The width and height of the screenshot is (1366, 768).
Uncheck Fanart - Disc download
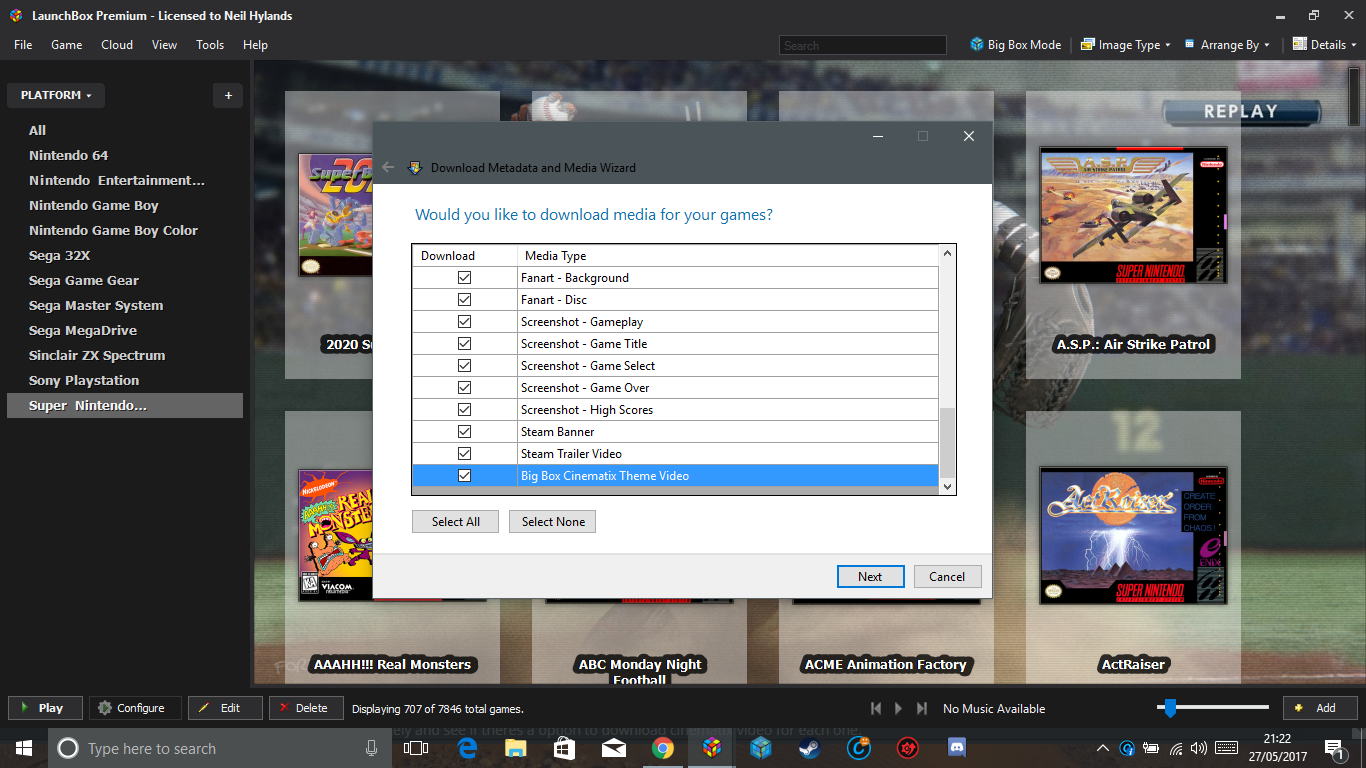pos(464,300)
